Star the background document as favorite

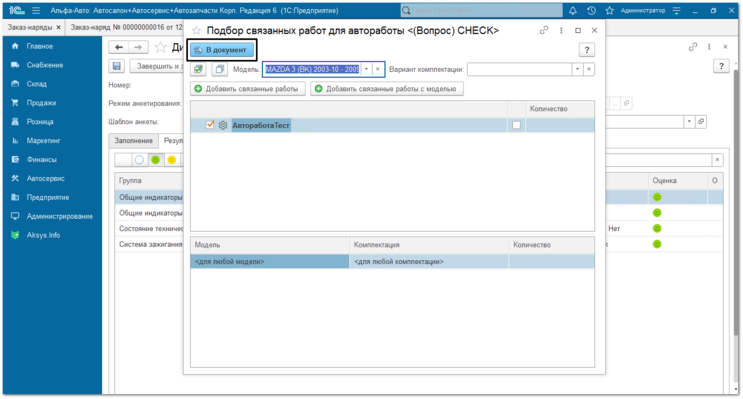point(161,47)
